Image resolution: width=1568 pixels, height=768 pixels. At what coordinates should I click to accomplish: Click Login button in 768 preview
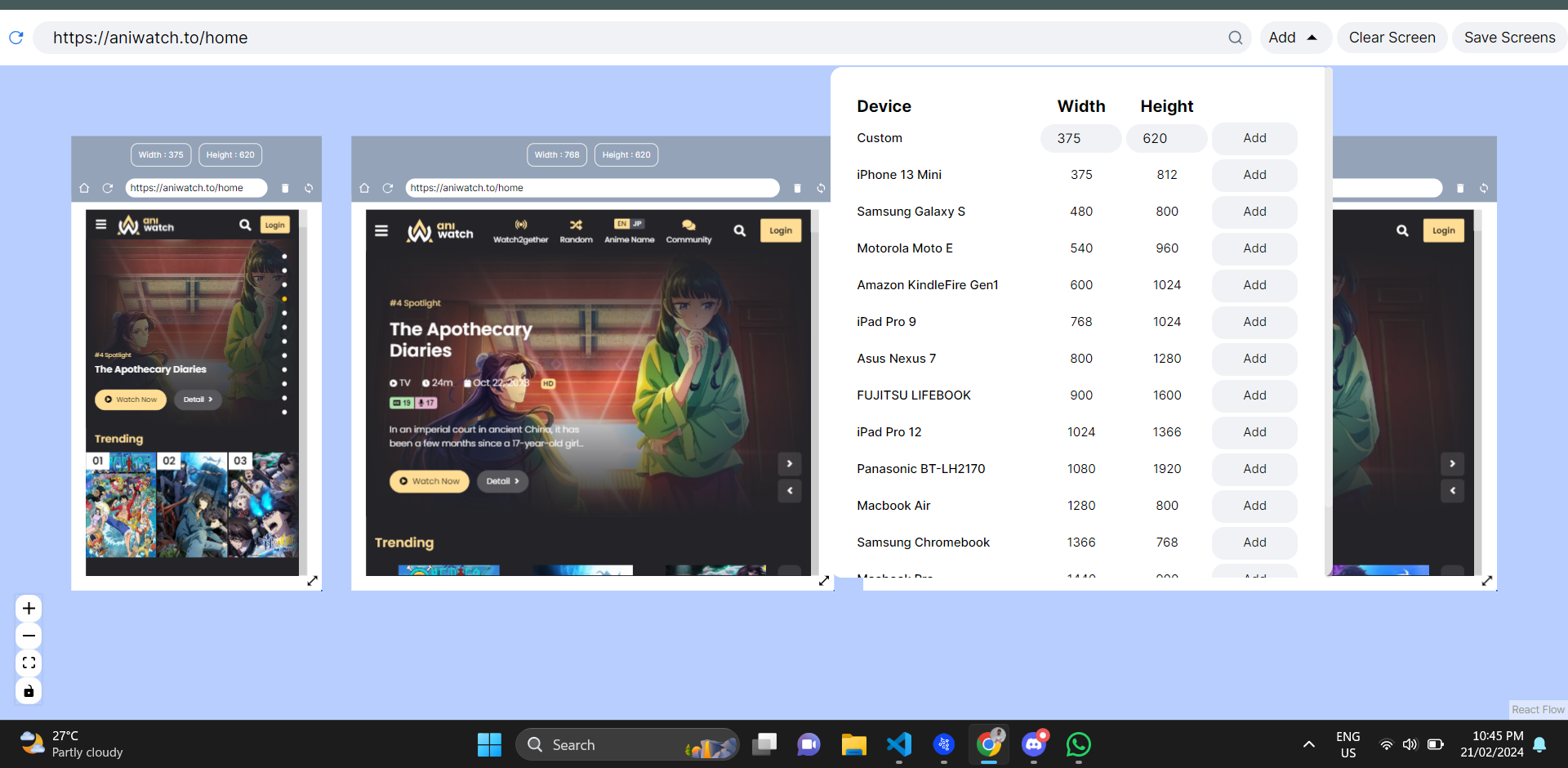click(781, 230)
